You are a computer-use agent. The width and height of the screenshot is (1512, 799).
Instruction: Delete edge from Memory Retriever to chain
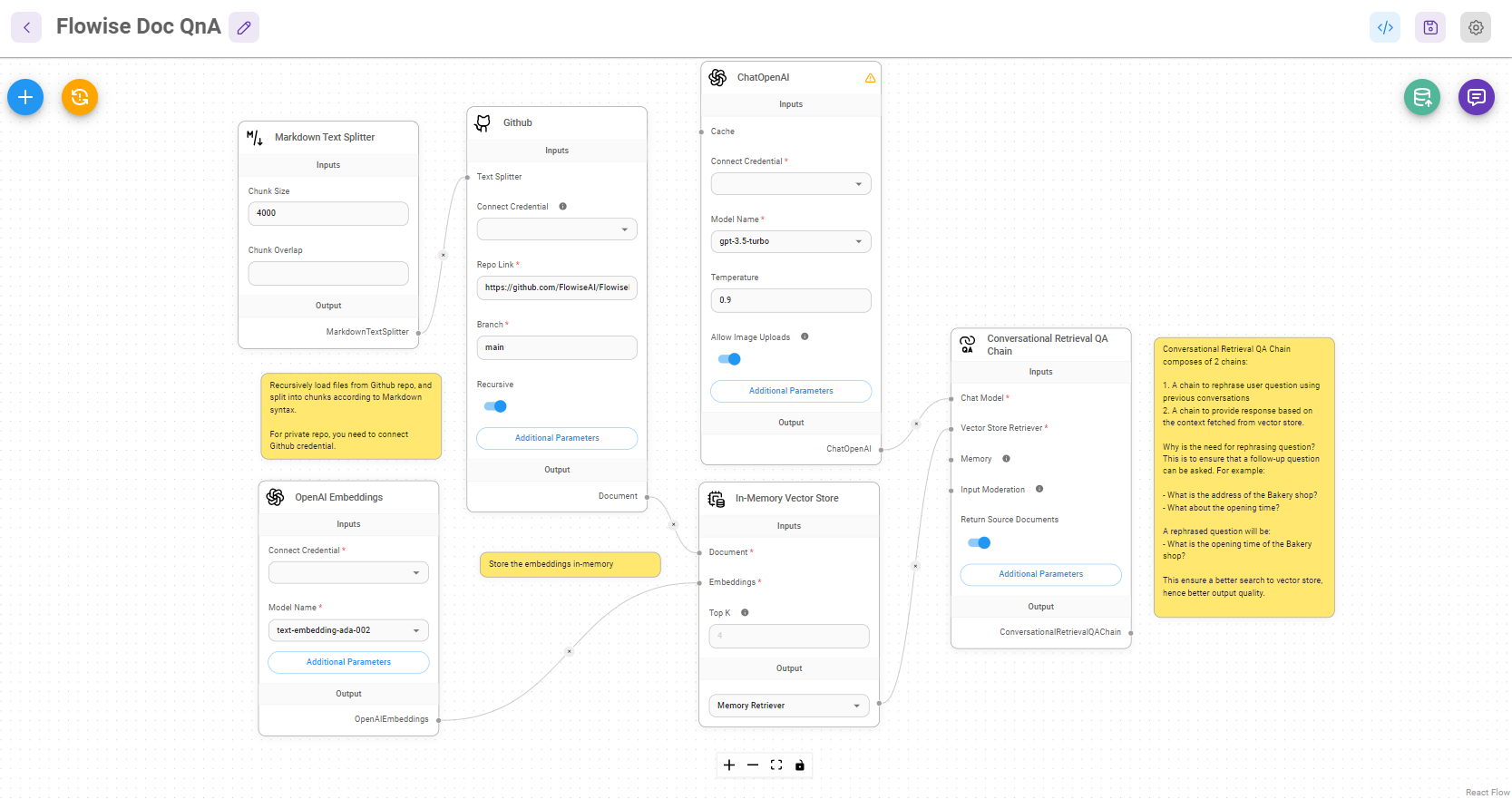(915, 566)
